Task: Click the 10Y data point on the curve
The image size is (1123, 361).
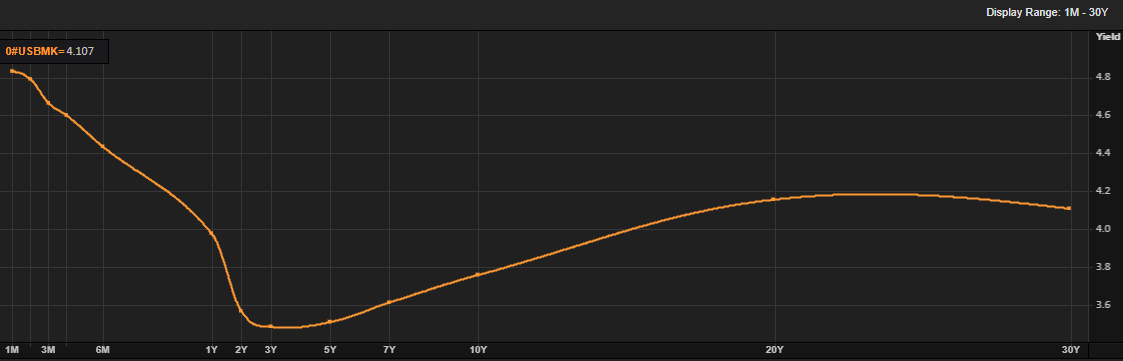Action: (478, 274)
